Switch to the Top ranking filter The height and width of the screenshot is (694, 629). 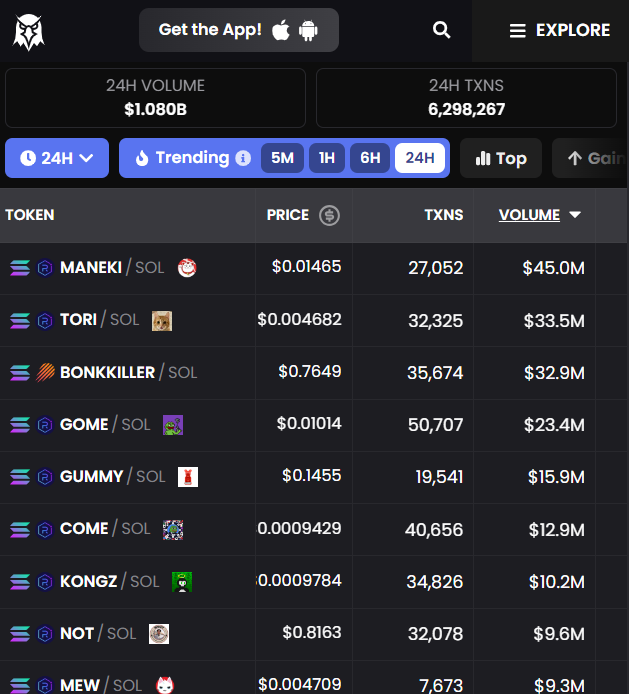pyautogui.click(x=501, y=158)
